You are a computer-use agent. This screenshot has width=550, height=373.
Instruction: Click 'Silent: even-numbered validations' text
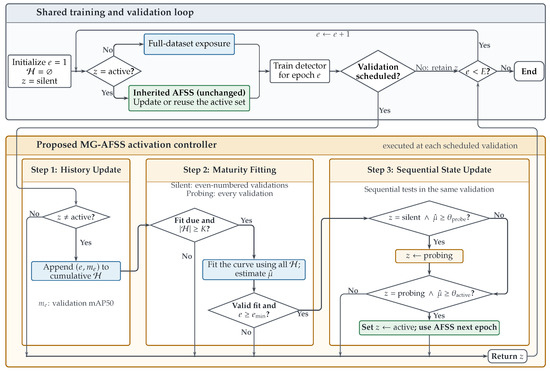[x=229, y=185]
